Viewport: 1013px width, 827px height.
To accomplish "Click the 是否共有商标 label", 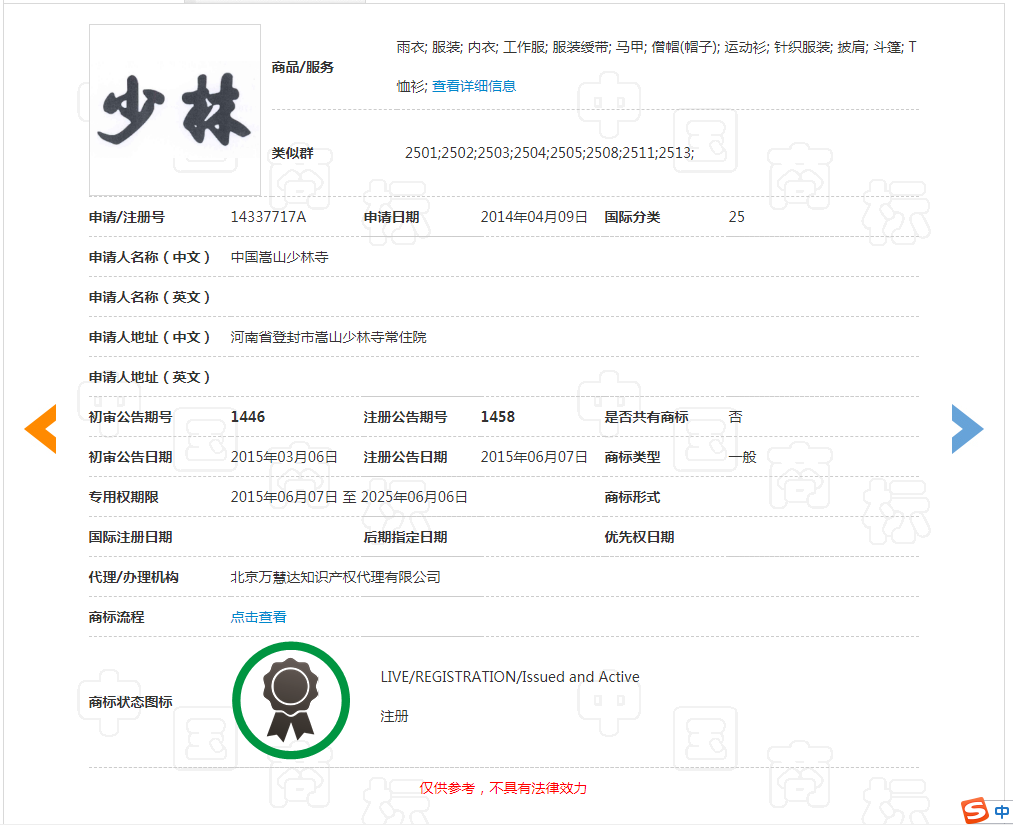I will [647, 417].
